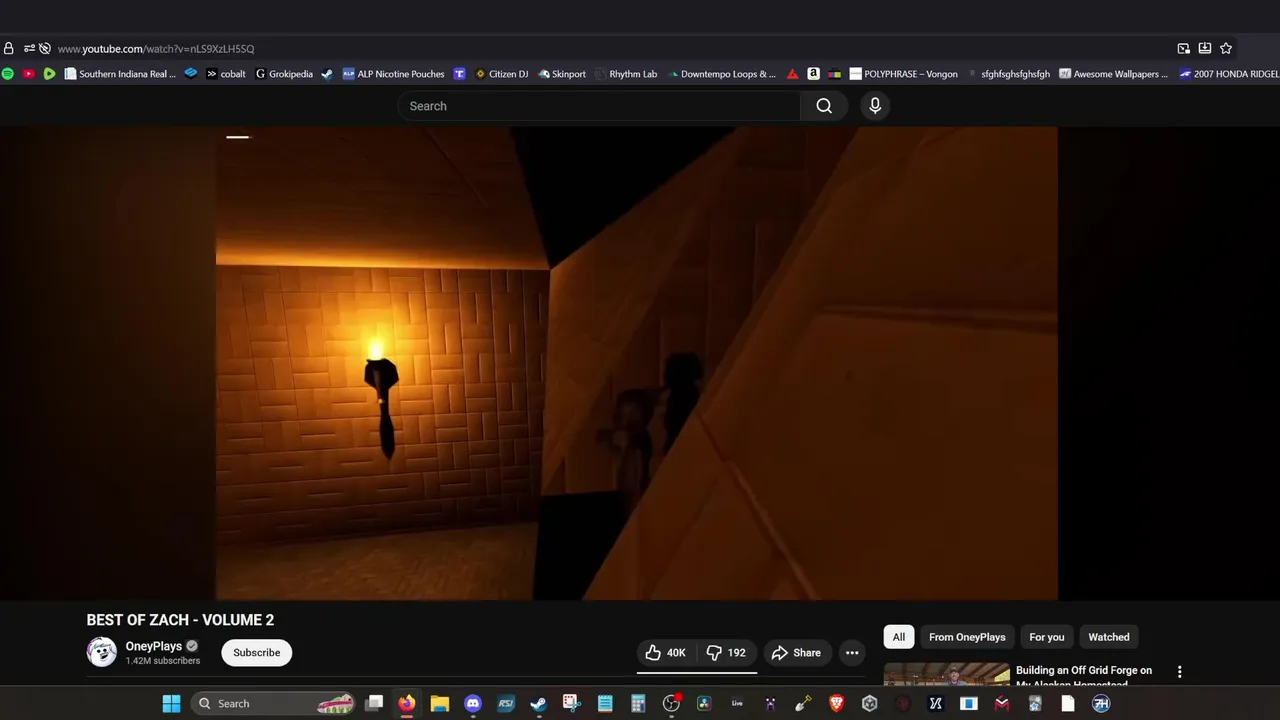Open Discord from the taskbar

pyautogui.click(x=473, y=704)
